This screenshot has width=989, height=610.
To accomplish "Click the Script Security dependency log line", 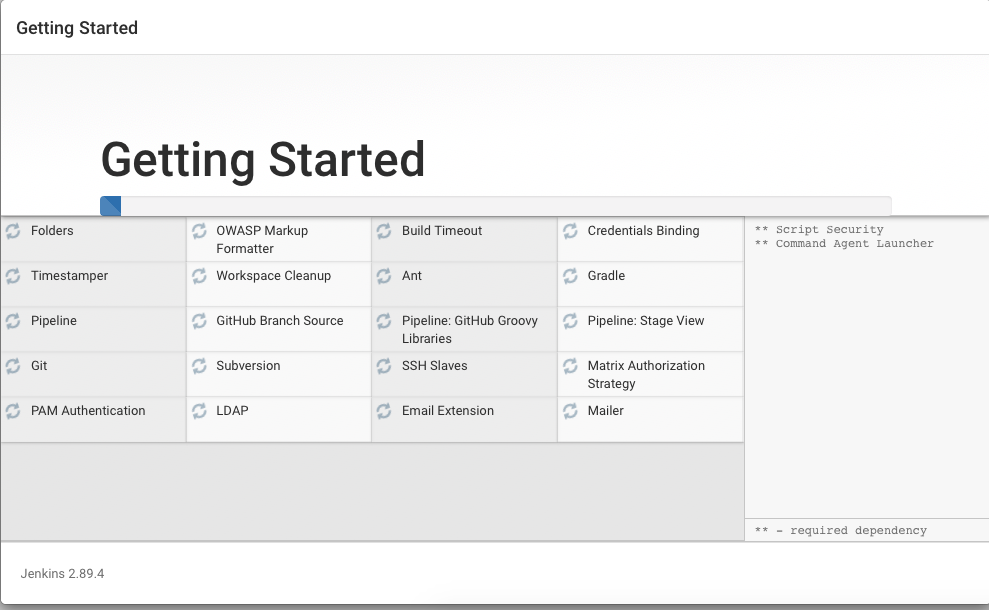I will 819,230.
